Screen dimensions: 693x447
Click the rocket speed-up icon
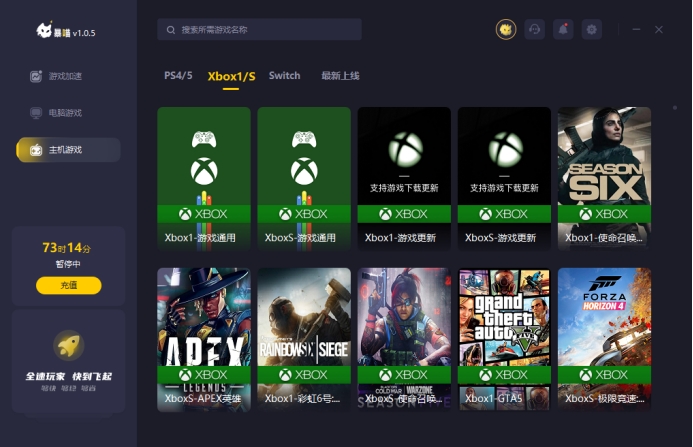pyautogui.click(x=69, y=345)
